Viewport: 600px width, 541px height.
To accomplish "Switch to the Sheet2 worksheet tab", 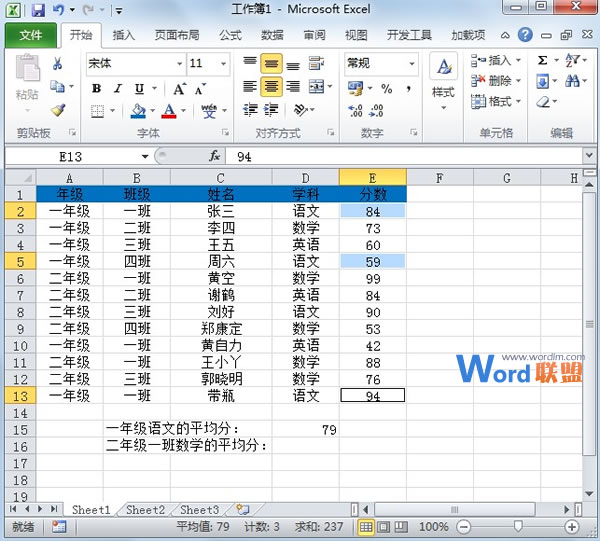I will (x=145, y=510).
